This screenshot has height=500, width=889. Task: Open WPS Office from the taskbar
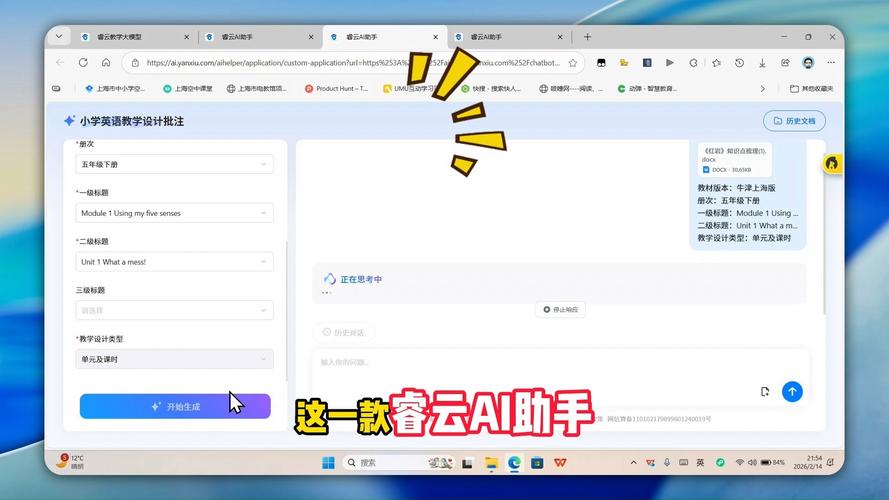click(559, 463)
